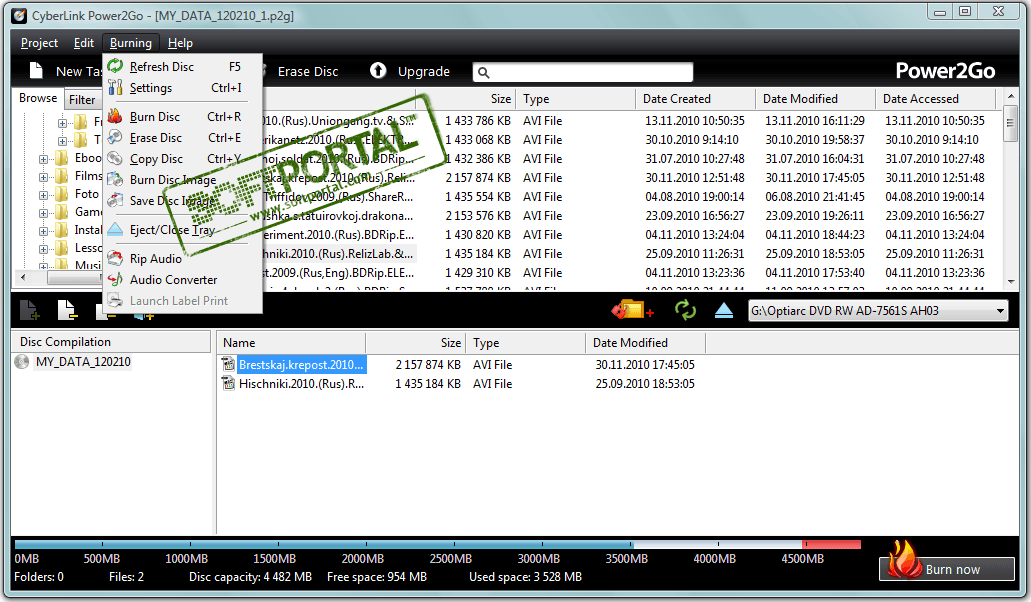The image size is (1031, 602).
Task: Sort file list by Date Created column
Action: [x=695, y=99]
